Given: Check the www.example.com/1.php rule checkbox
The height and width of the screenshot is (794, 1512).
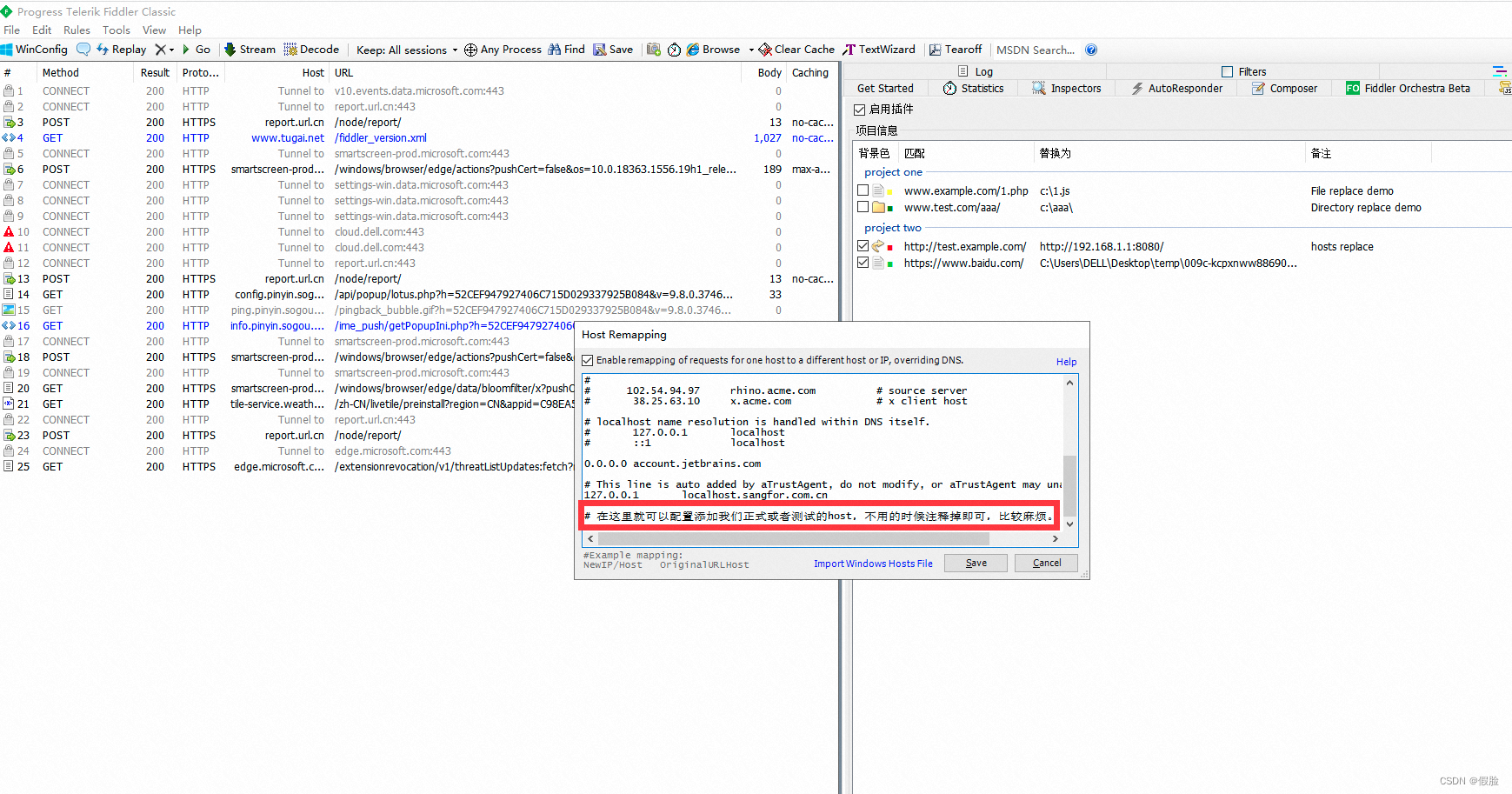Looking at the screenshot, I should point(863,190).
